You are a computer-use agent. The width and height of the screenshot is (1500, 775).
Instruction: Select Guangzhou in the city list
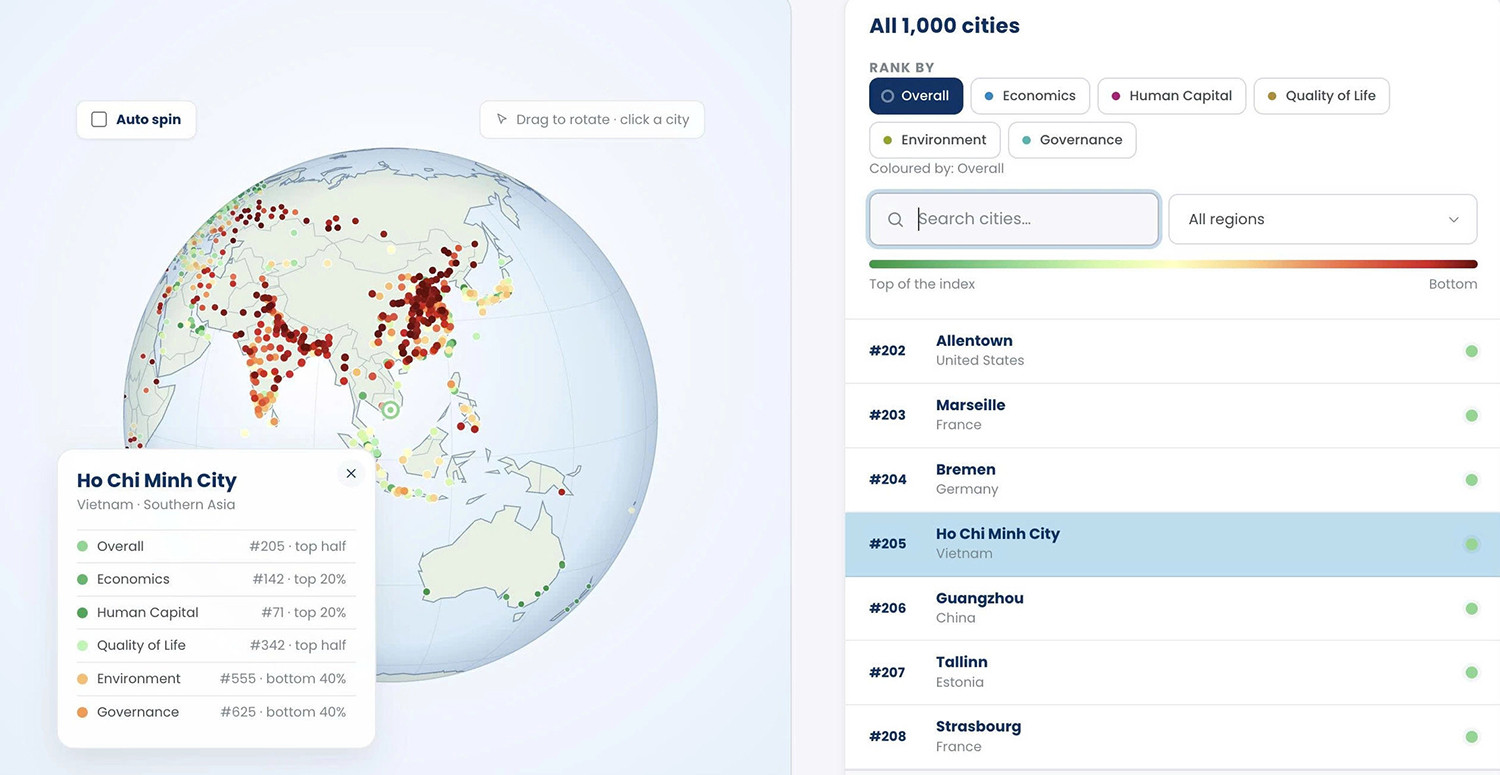pyautogui.click(x=1172, y=608)
